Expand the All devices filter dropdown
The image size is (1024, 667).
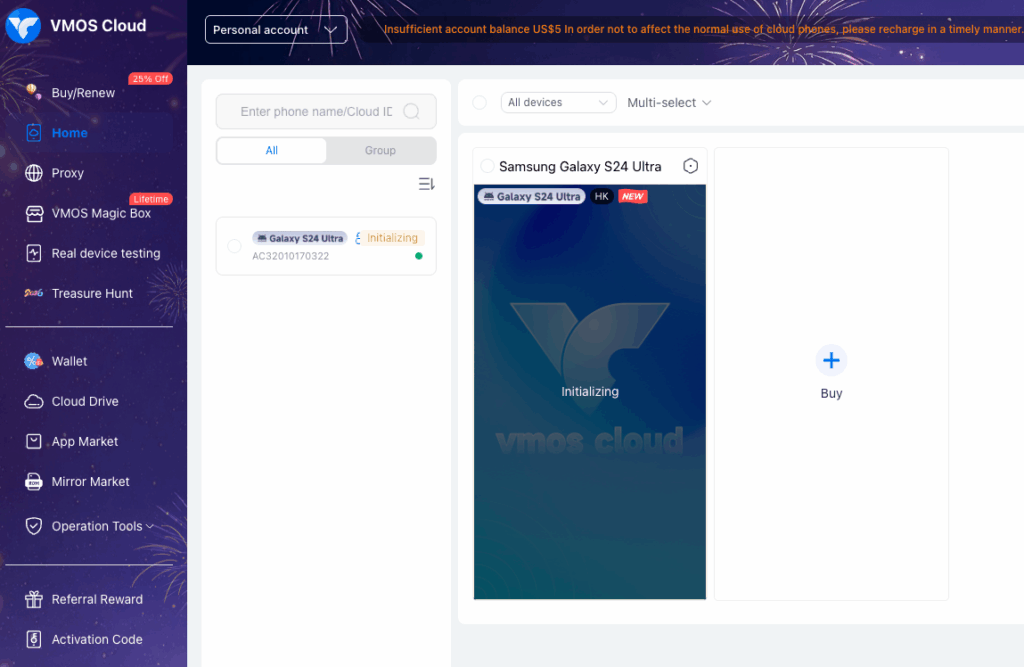coord(558,102)
